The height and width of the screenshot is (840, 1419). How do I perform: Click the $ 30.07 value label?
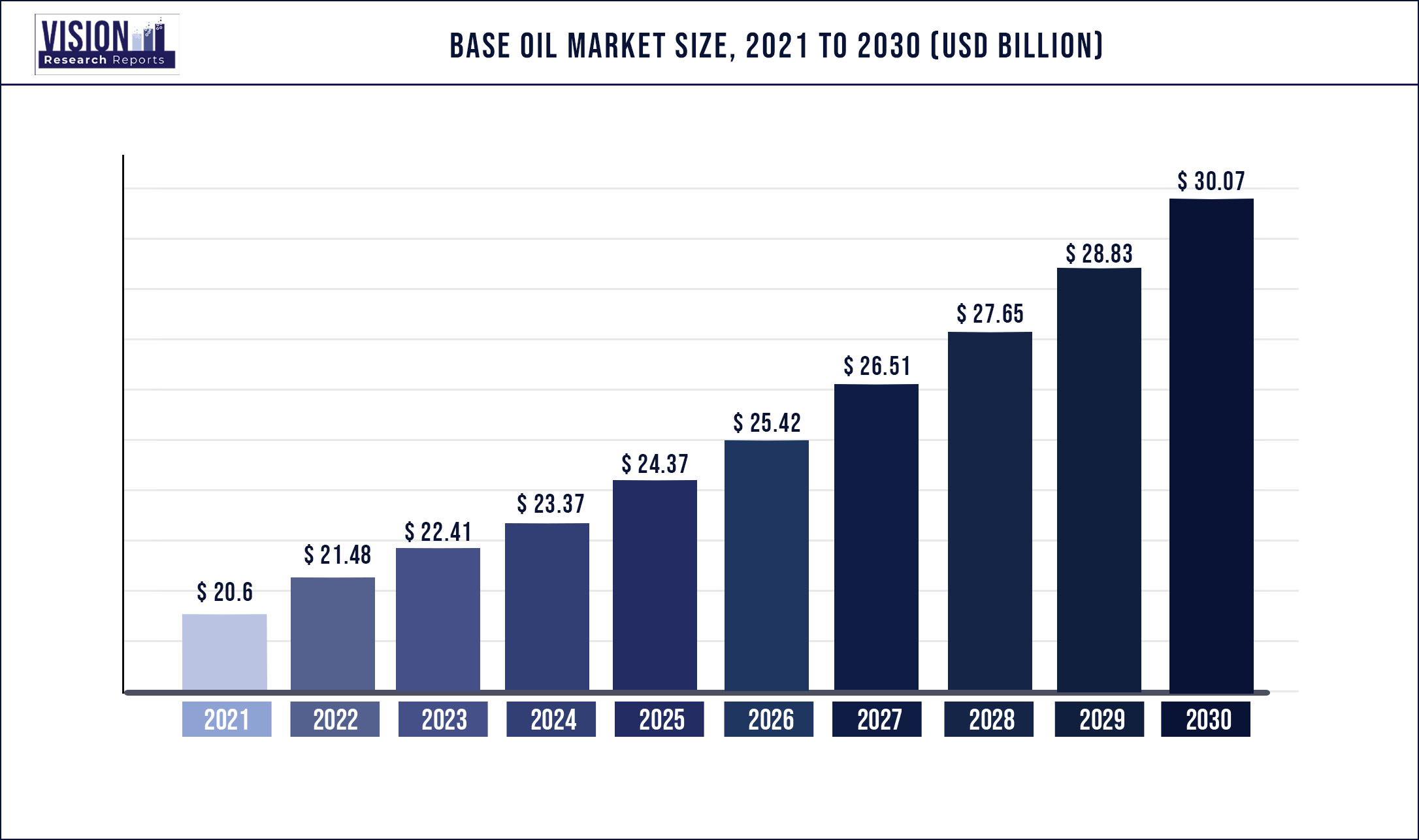tap(1211, 181)
